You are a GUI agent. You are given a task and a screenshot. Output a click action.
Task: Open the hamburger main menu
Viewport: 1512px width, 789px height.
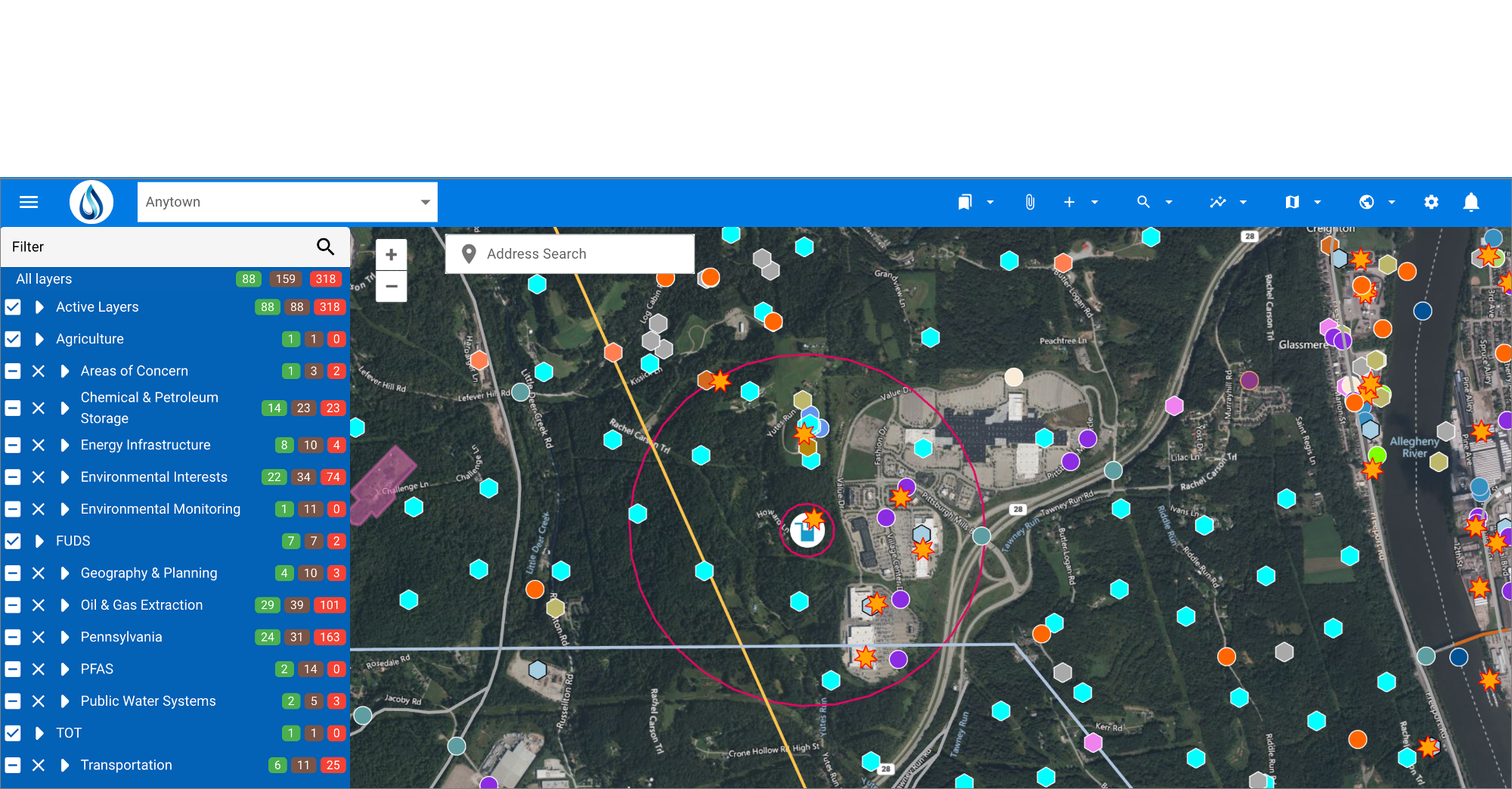coord(29,202)
